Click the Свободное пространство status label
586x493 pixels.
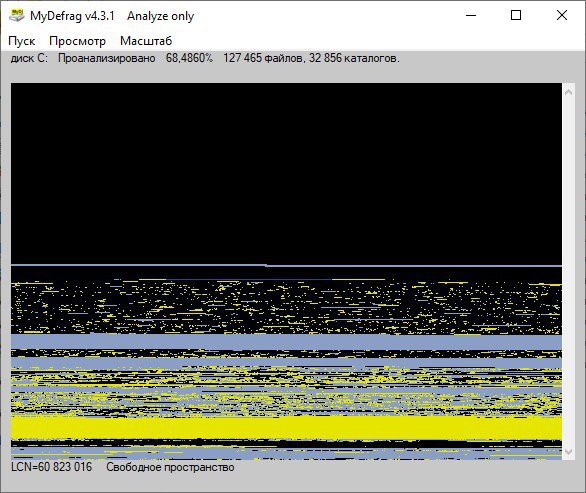pyautogui.click(x=170, y=467)
